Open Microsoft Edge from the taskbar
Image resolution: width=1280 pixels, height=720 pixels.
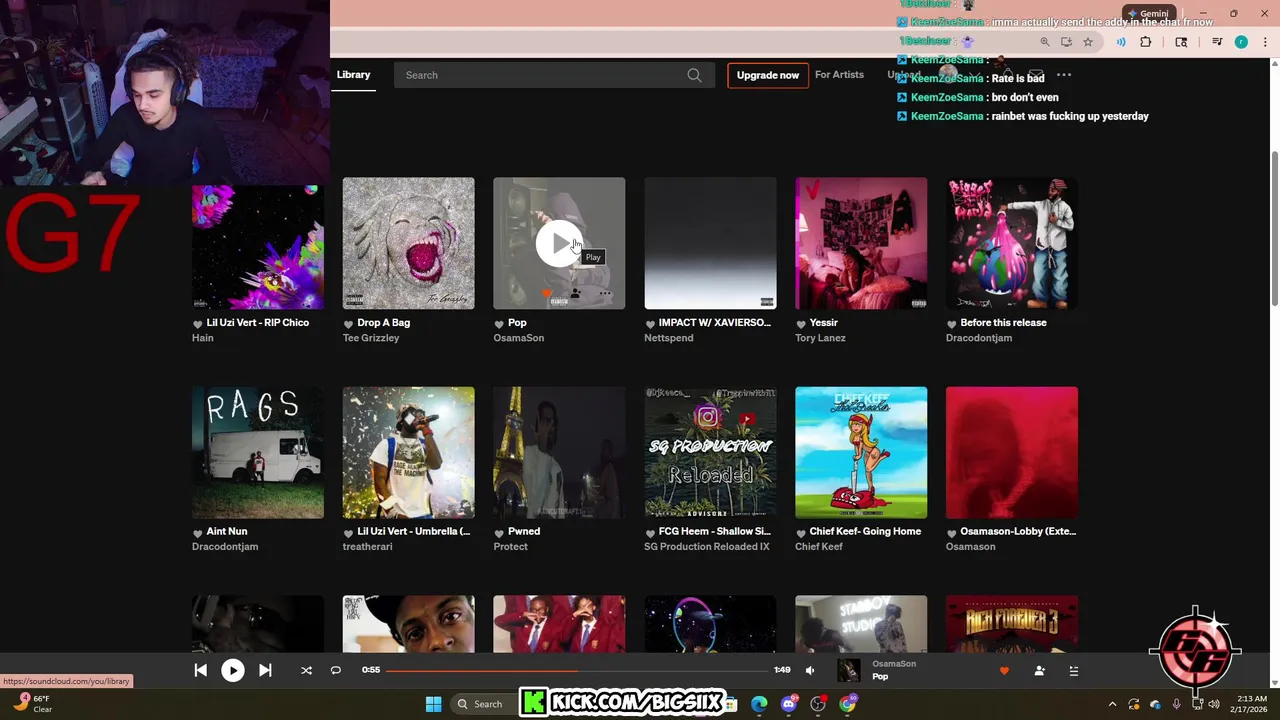[759, 704]
